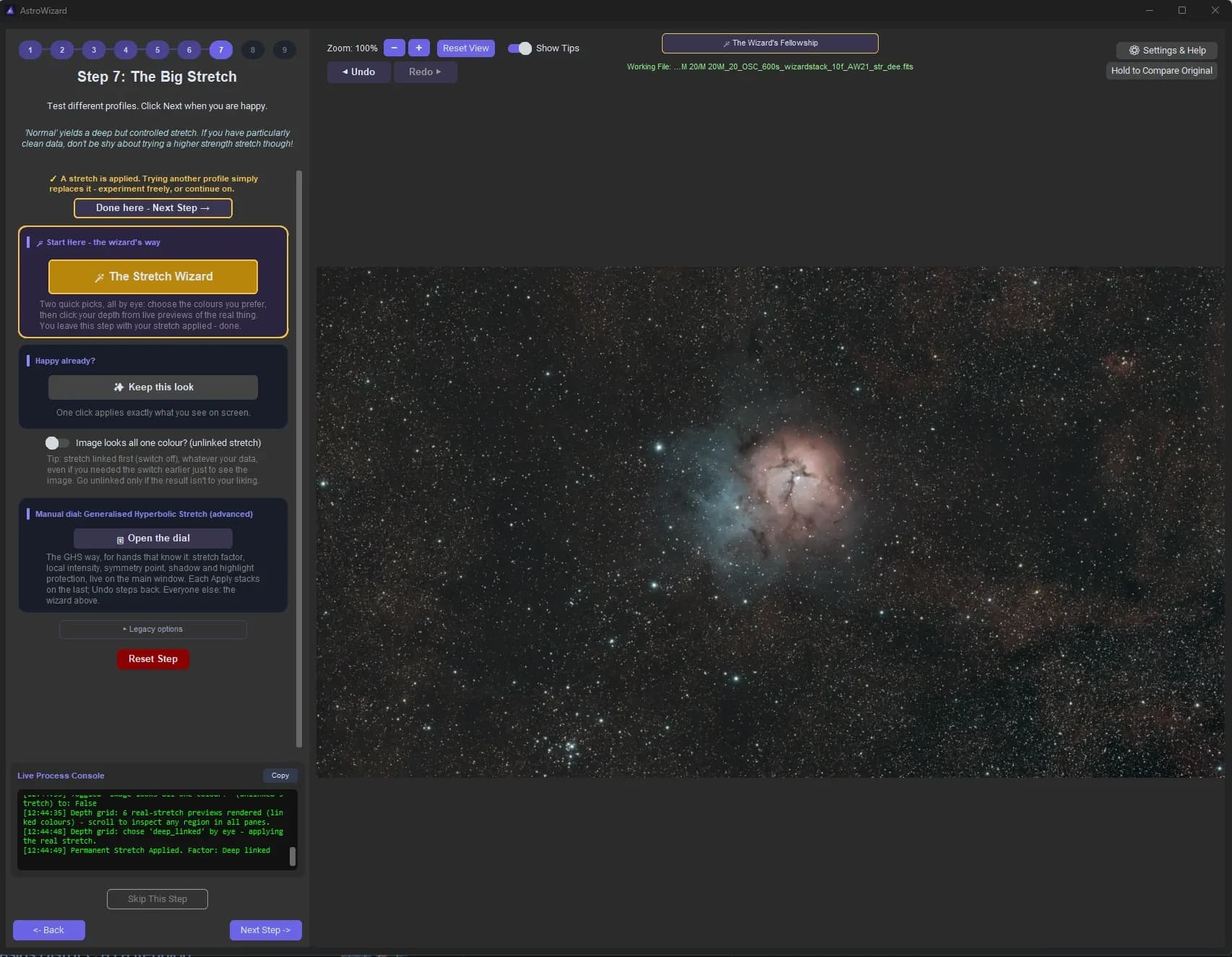Click the Live Process Console heading

pos(61,776)
